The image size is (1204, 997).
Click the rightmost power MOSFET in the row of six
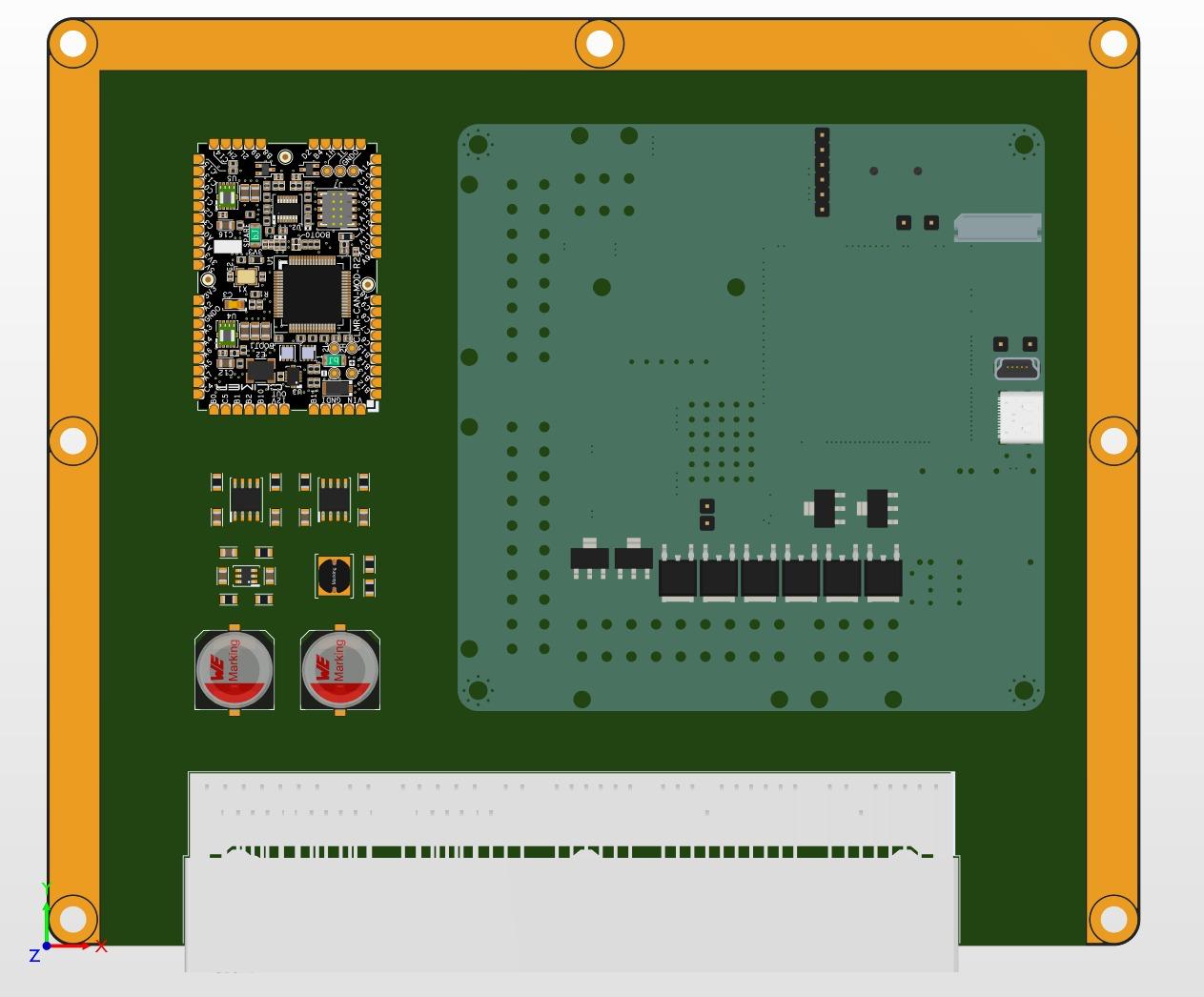(x=883, y=574)
